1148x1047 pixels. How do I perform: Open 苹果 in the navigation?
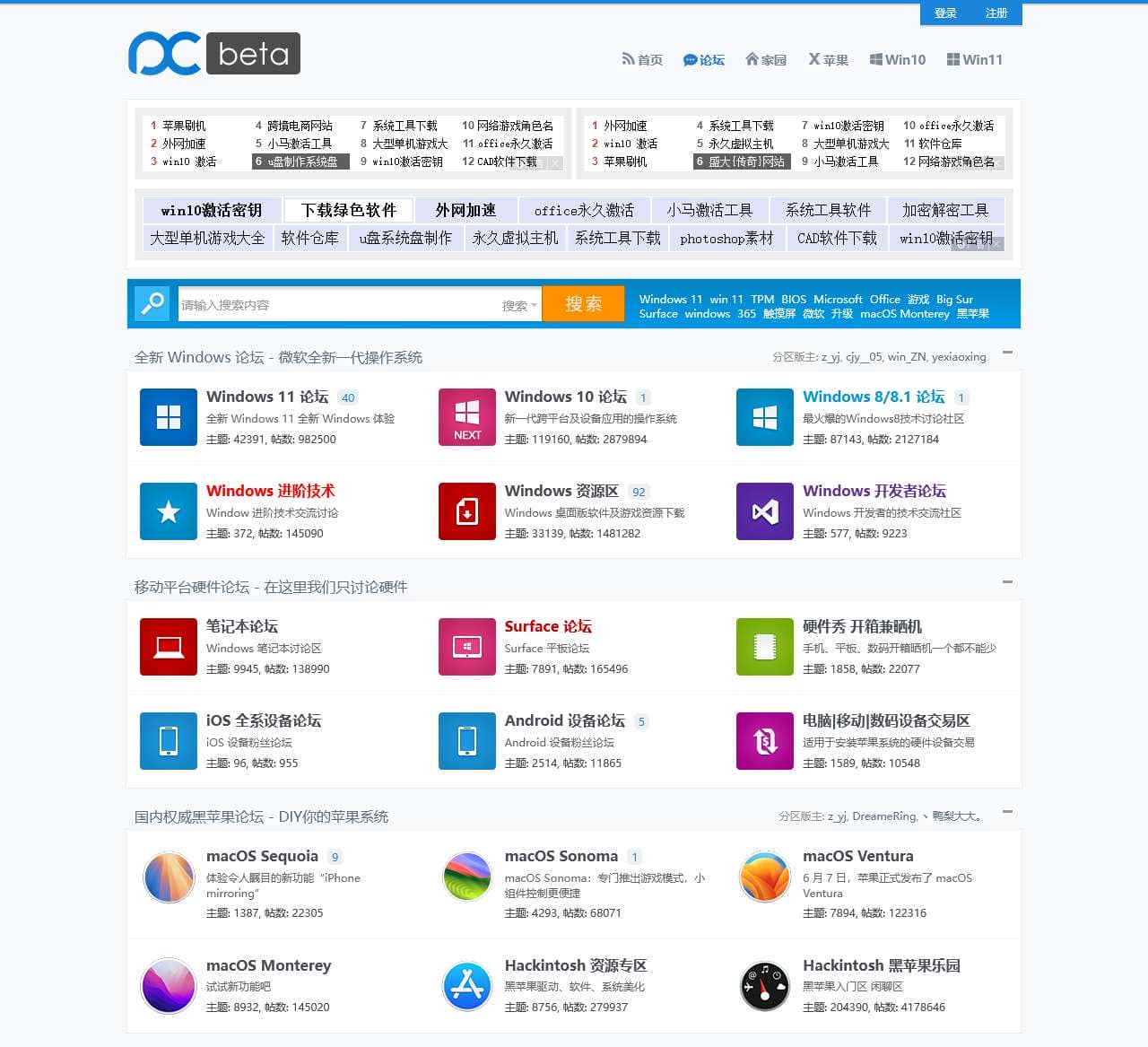pyautogui.click(x=828, y=60)
